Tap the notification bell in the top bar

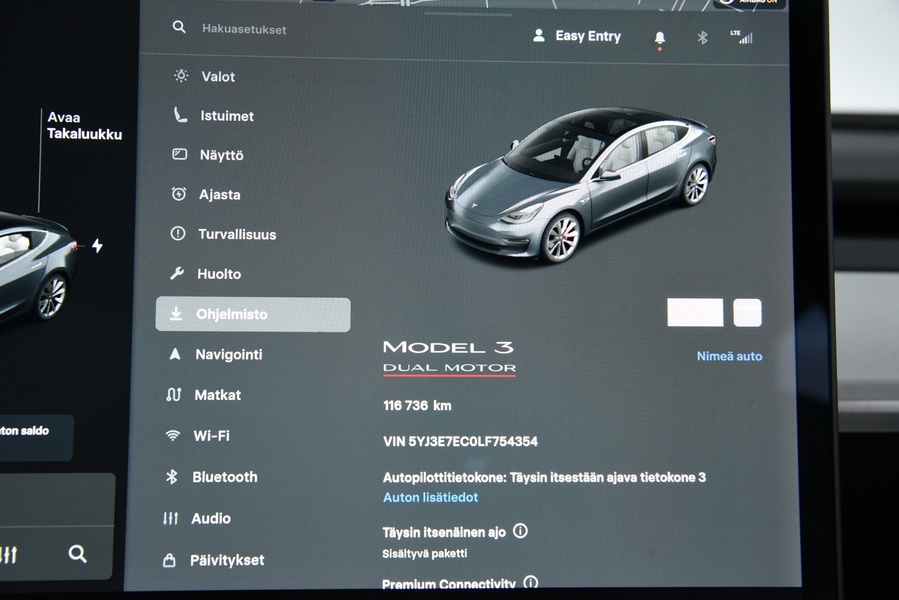coord(660,36)
